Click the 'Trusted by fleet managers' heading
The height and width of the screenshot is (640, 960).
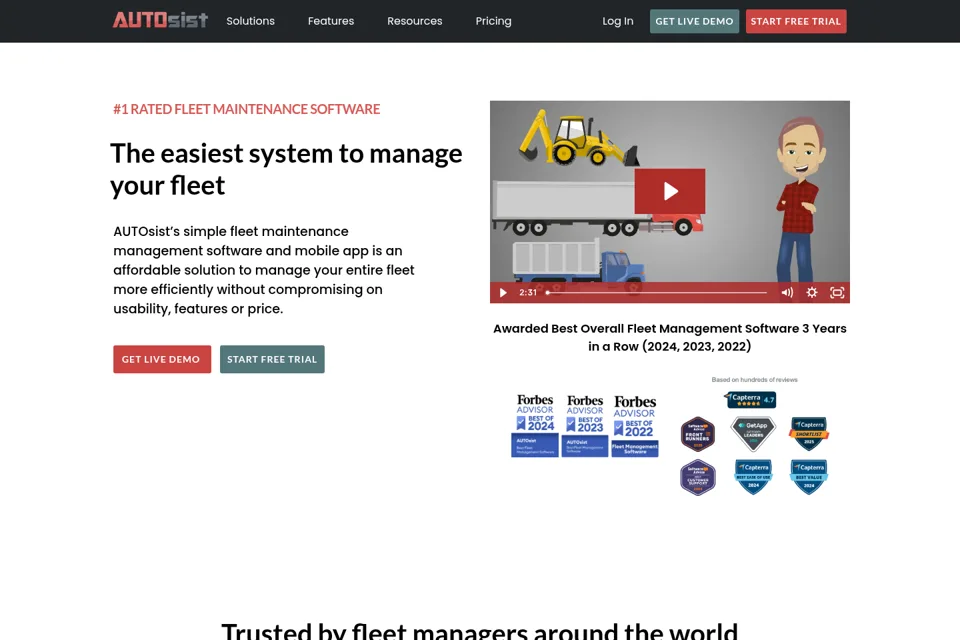(479, 631)
